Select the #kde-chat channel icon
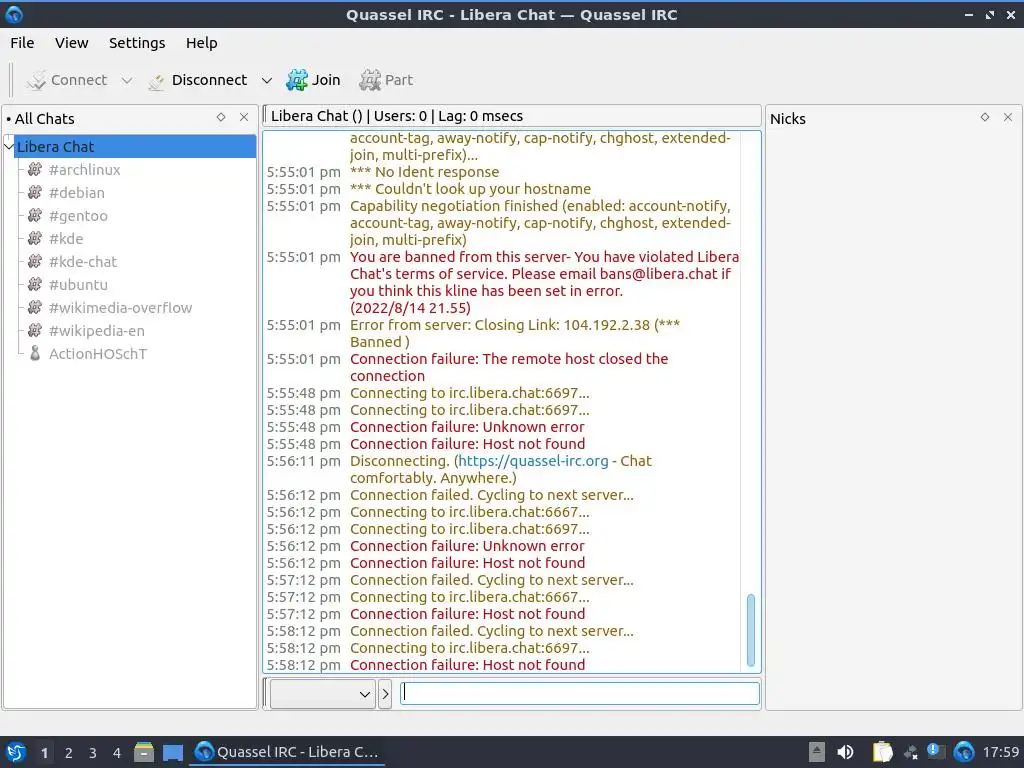The height and width of the screenshot is (768, 1024). [35, 261]
